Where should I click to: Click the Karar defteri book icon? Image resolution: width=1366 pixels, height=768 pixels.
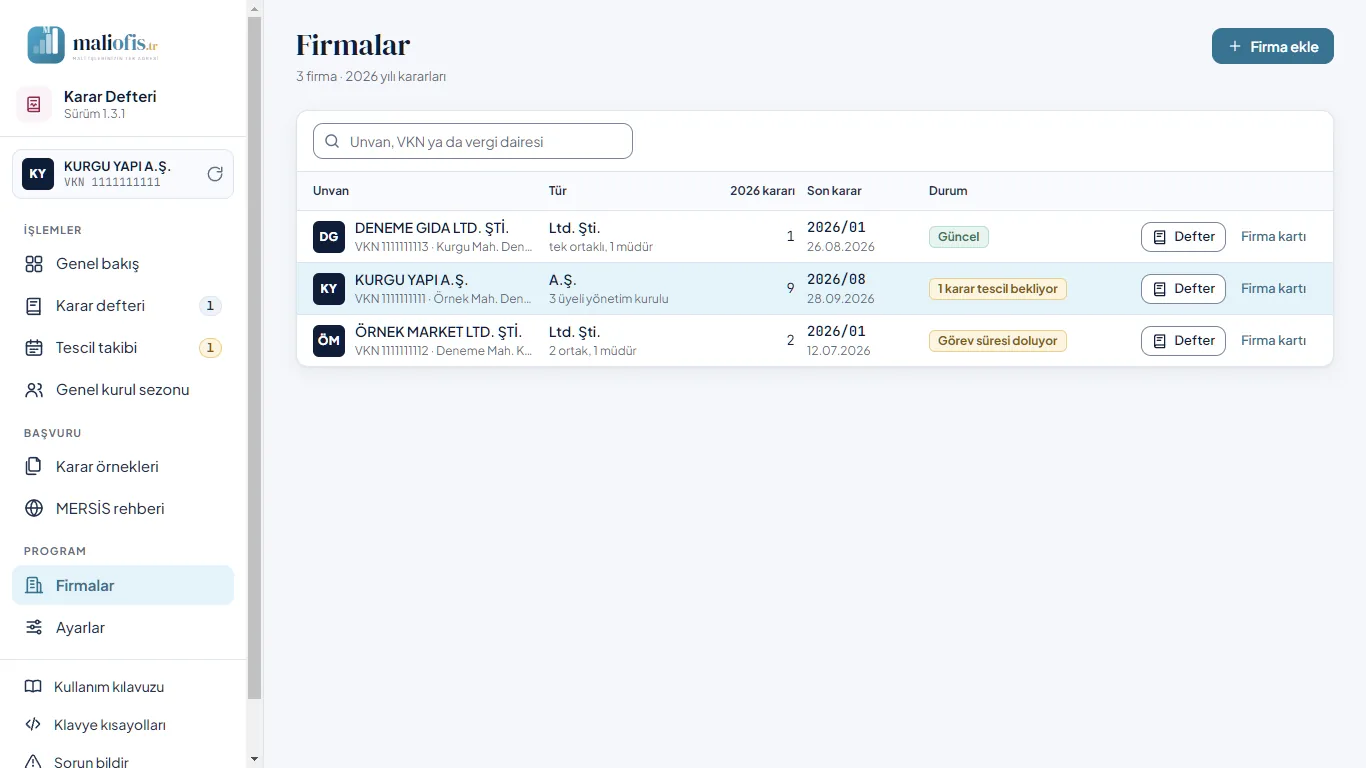coord(34,306)
